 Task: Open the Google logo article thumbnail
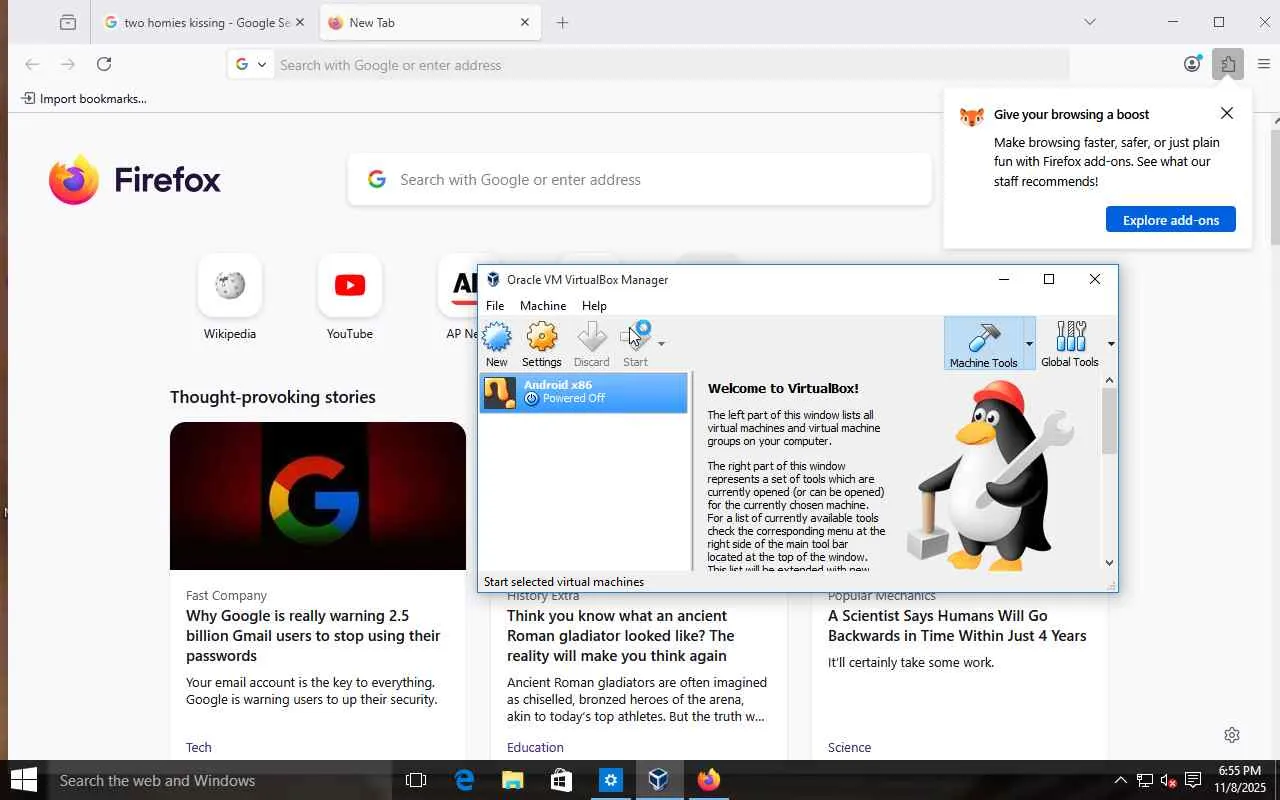[x=318, y=496]
